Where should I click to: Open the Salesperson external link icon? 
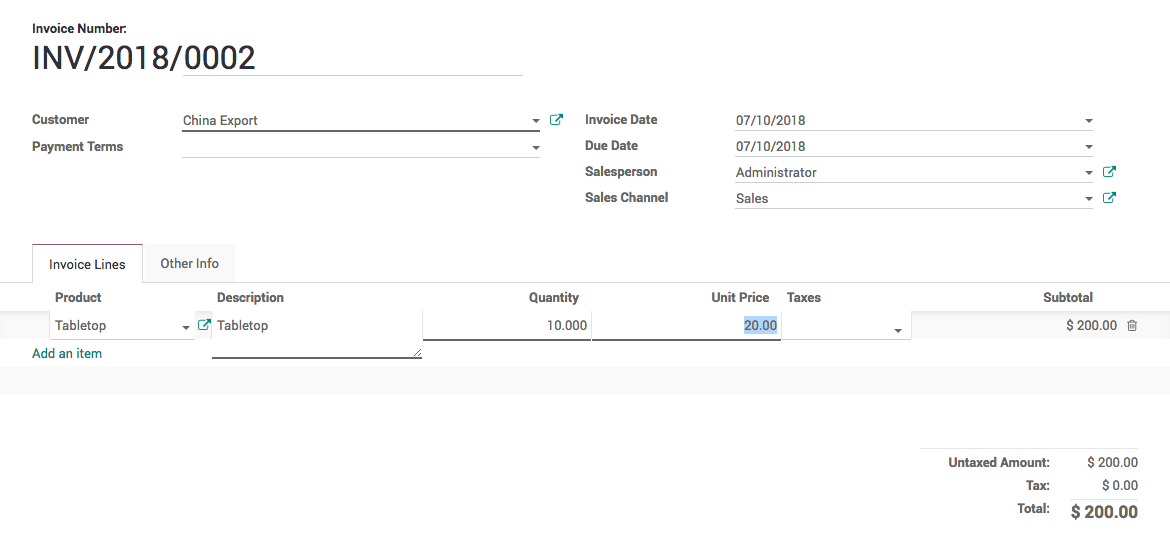1109,172
